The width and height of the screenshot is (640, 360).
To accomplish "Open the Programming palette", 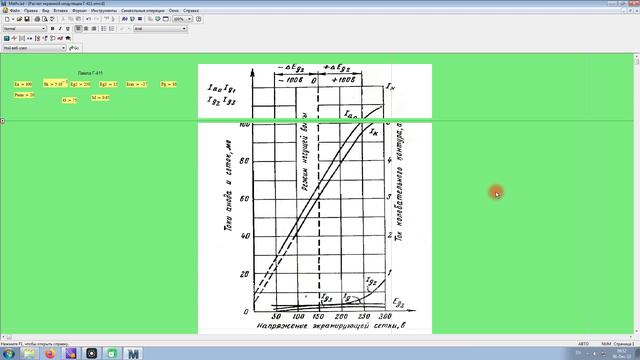I will click(x=53, y=38).
